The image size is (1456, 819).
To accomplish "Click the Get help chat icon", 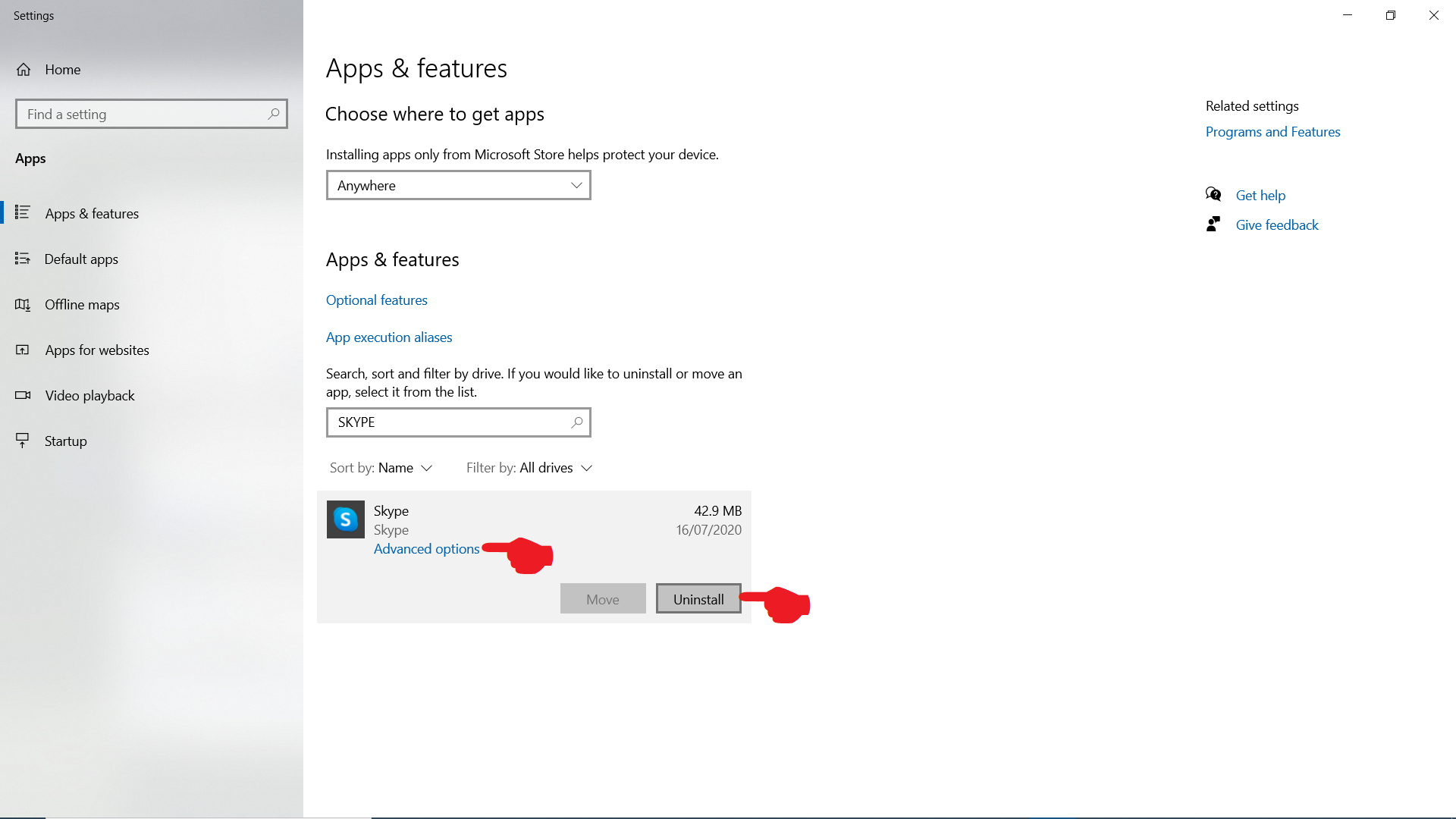I will (x=1213, y=195).
